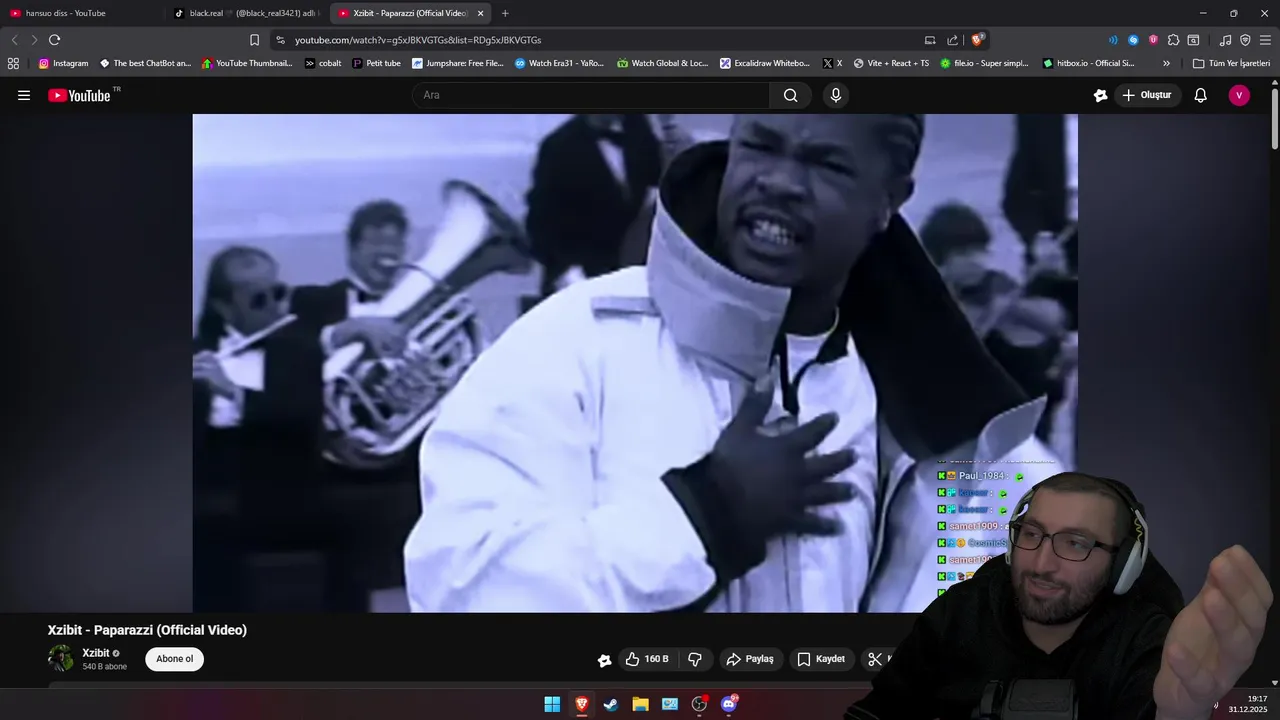This screenshot has width=1280, height=720.
Task: Click the share icon in the address bar
Action: tap(952, 40)
